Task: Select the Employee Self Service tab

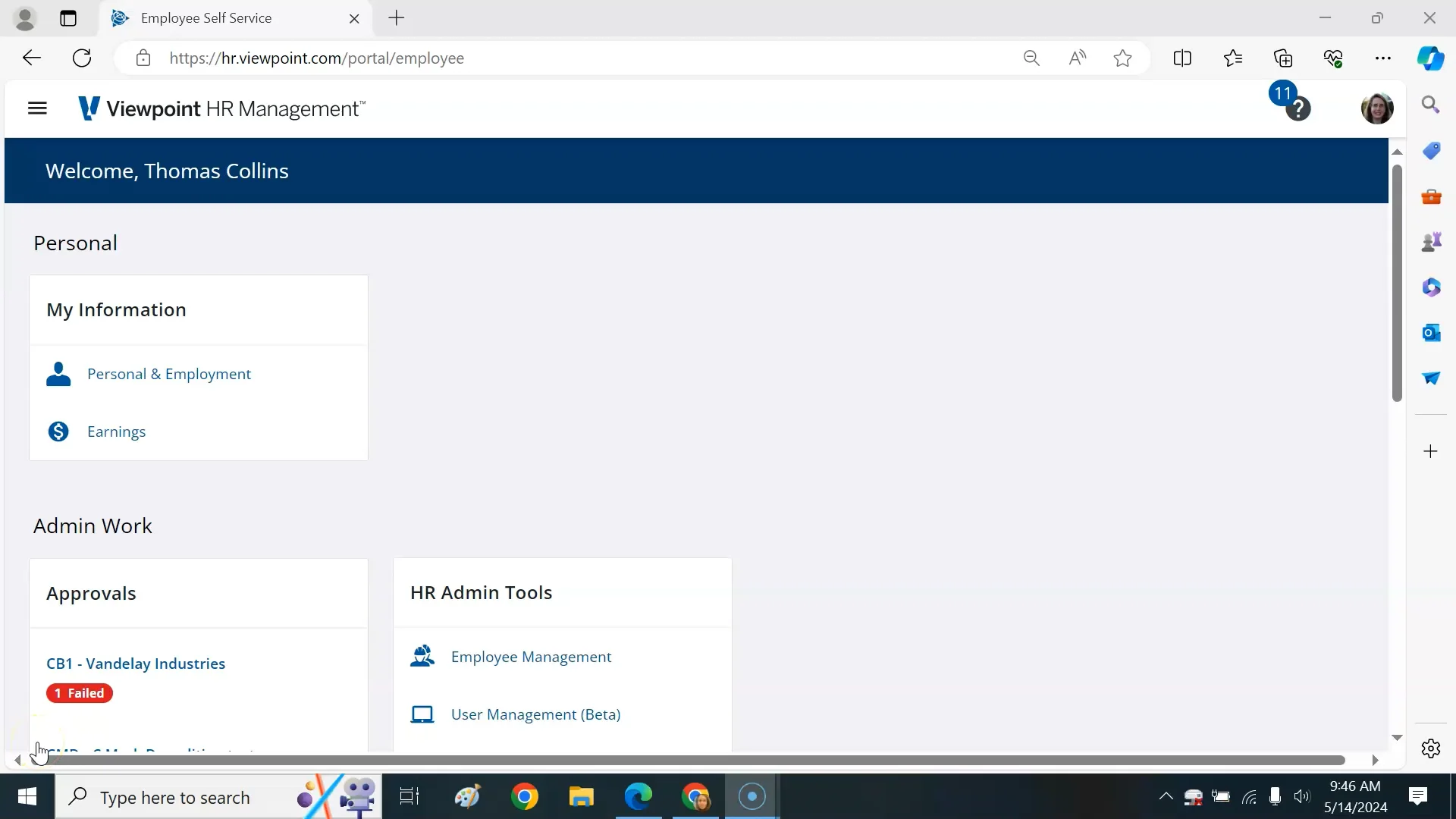Action: pos(235,18)
